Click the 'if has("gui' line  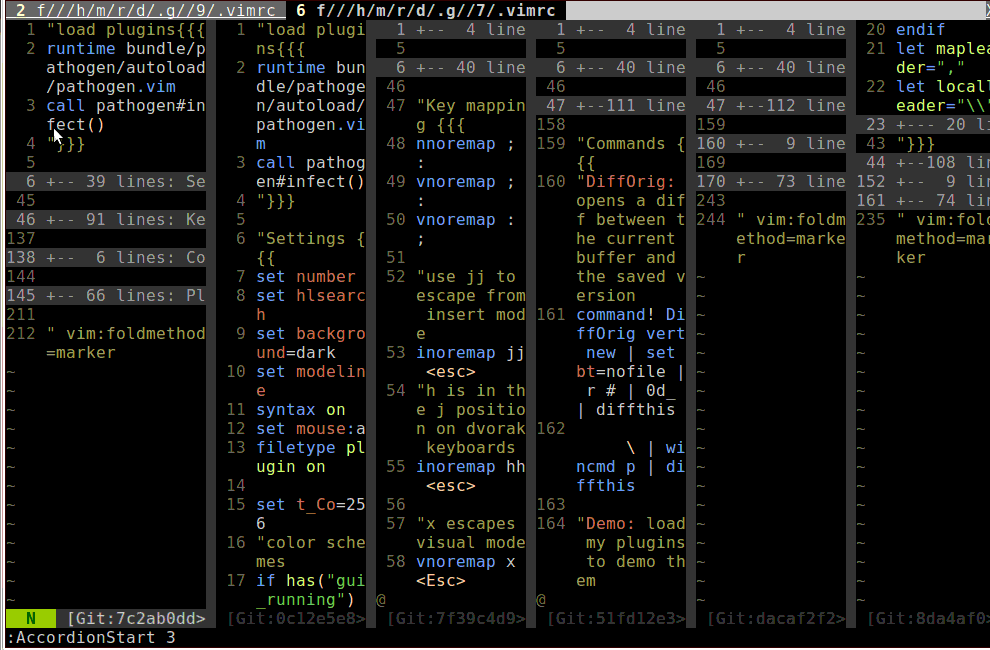coord(311,580)
